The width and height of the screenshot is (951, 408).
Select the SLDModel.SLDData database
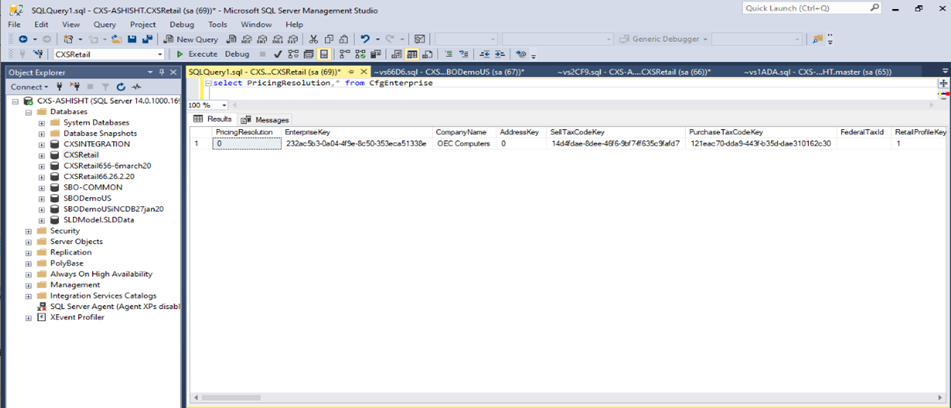99,220
